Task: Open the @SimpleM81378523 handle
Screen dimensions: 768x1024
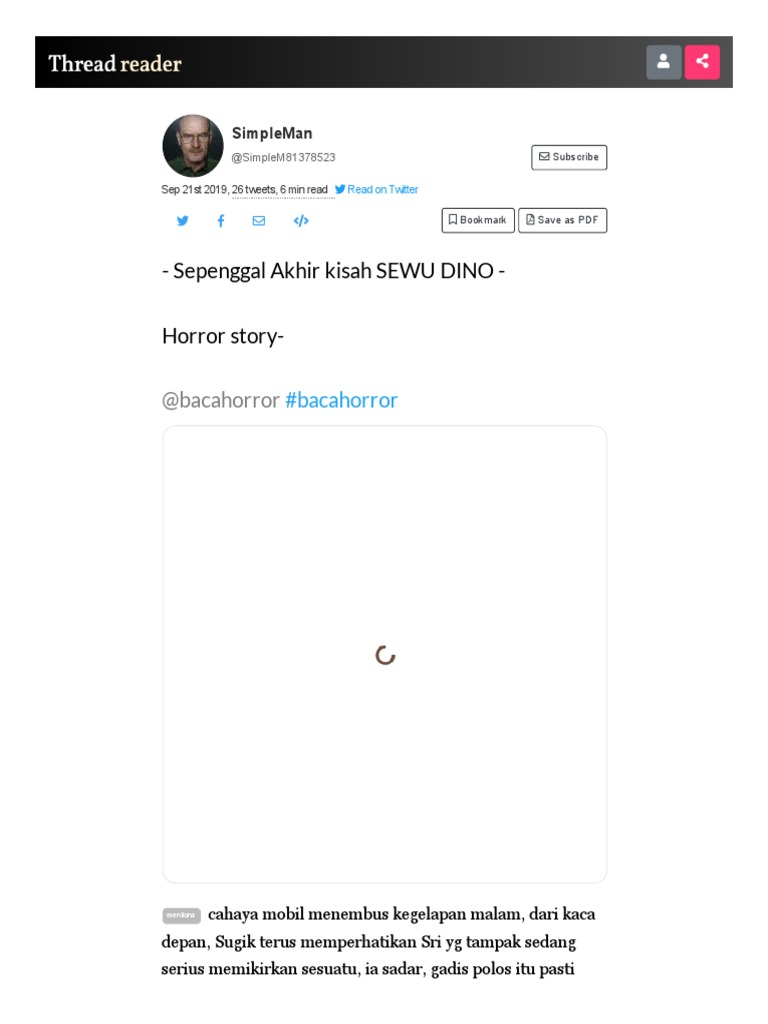Action: pos(283,157)
